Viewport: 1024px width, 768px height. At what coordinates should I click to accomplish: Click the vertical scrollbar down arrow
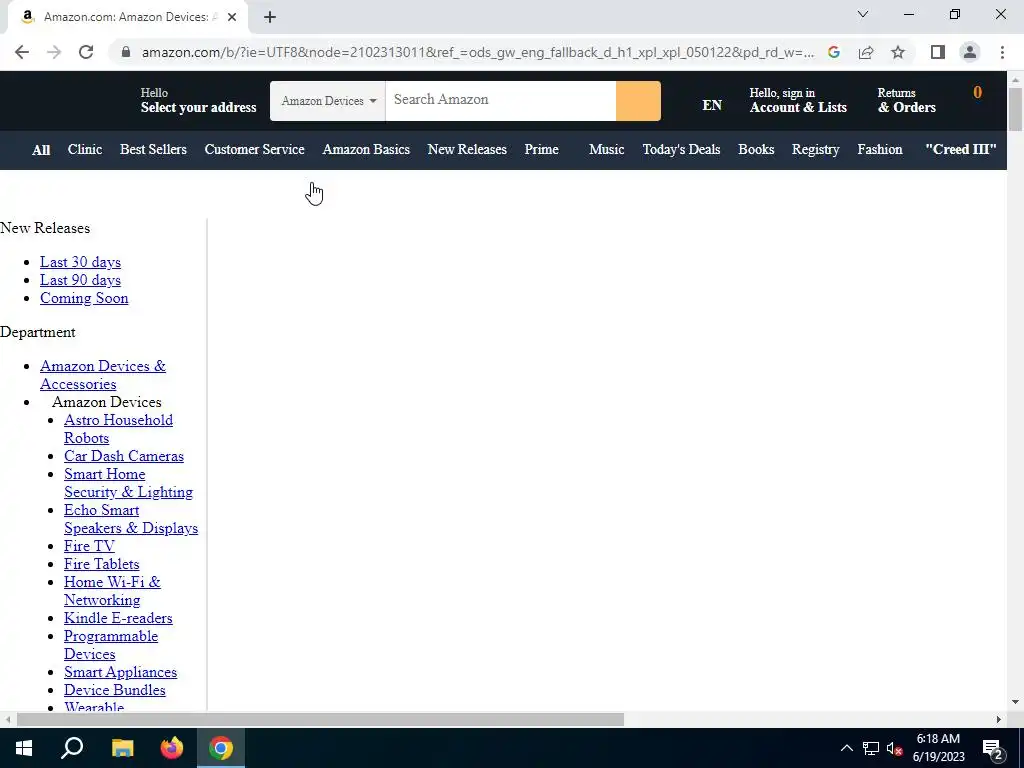pos(1016,703)
